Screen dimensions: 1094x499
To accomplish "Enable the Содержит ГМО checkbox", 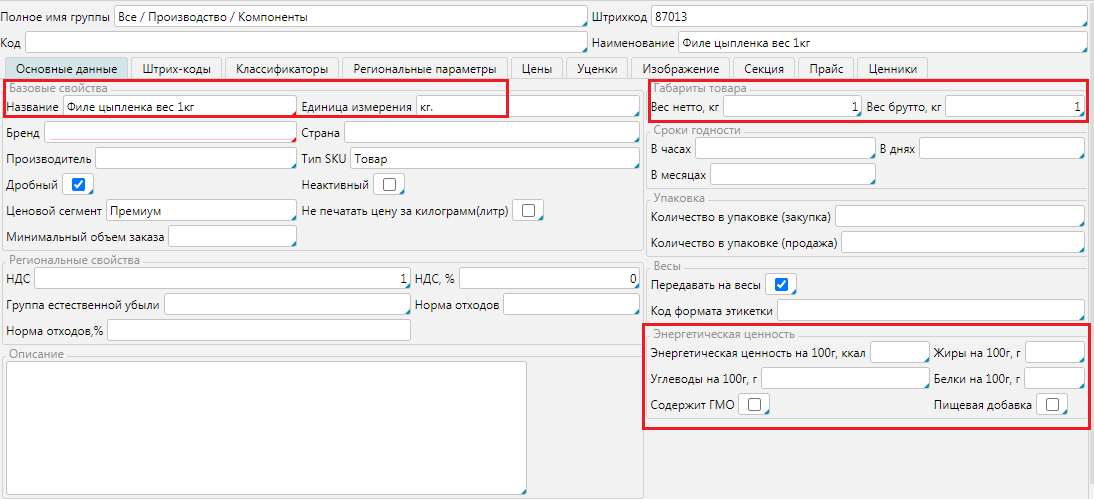I will coord(754,404).
